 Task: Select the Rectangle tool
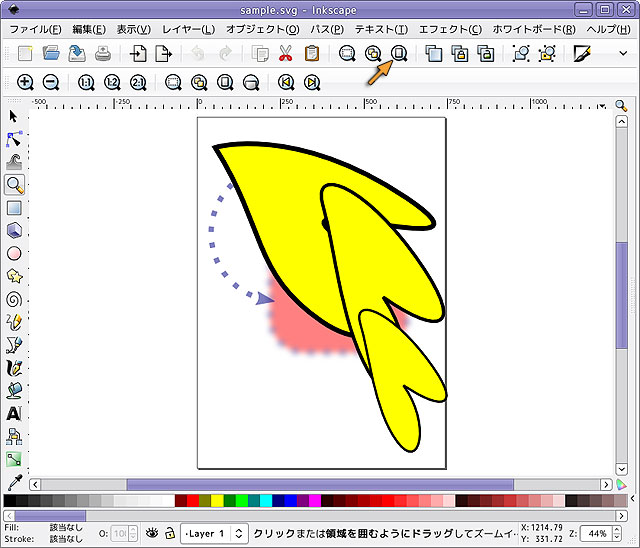(x=14, y=208)
